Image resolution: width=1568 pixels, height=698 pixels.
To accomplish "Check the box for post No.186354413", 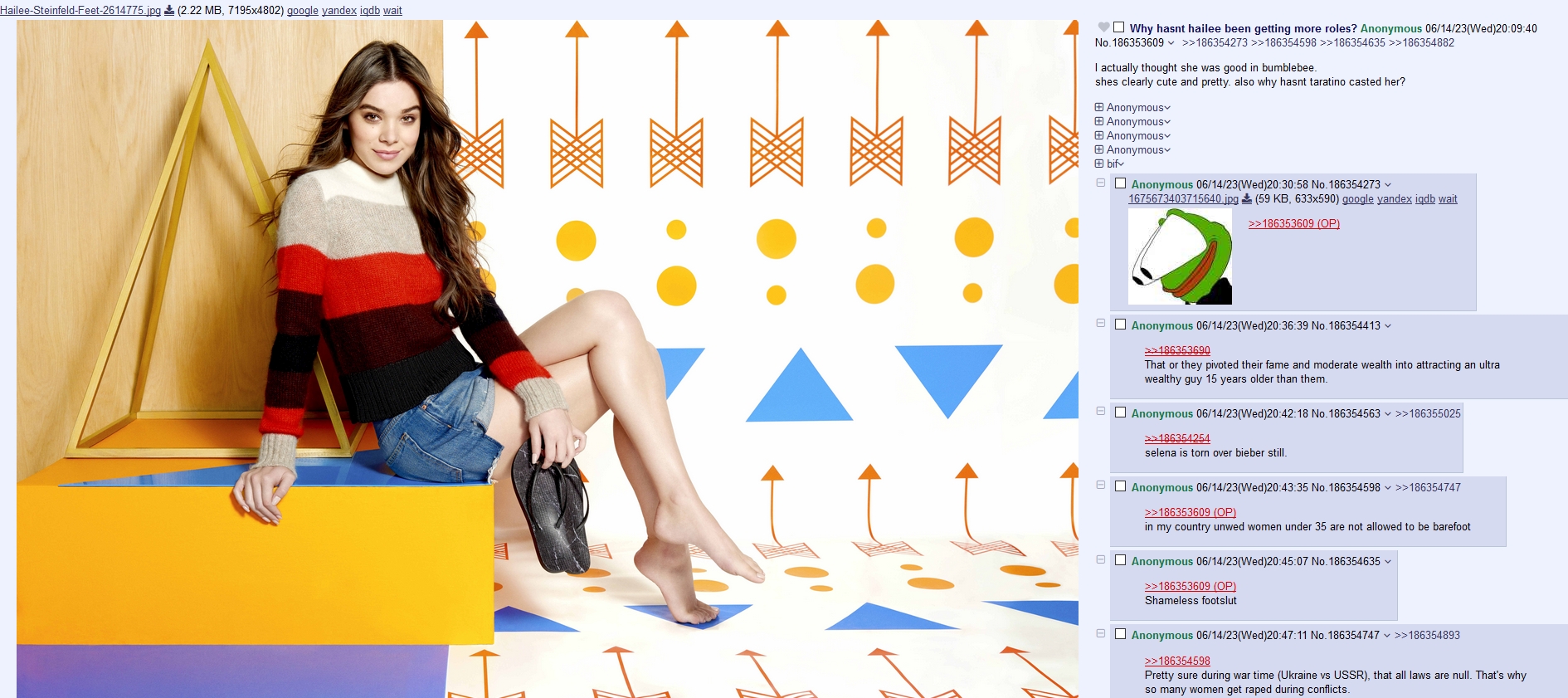I will [x=1121, y=325].
